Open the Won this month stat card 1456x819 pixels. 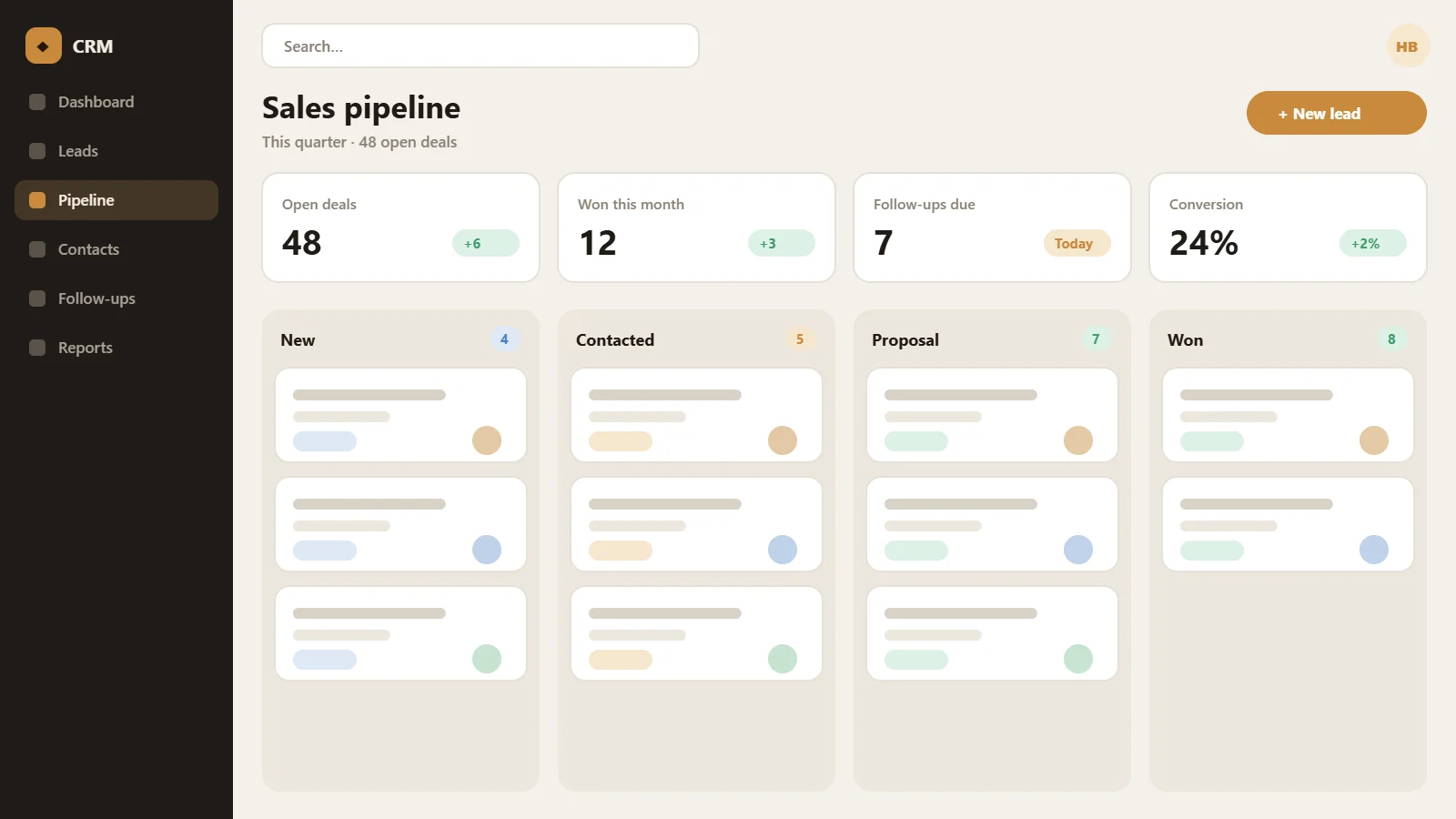click(696, 227)
